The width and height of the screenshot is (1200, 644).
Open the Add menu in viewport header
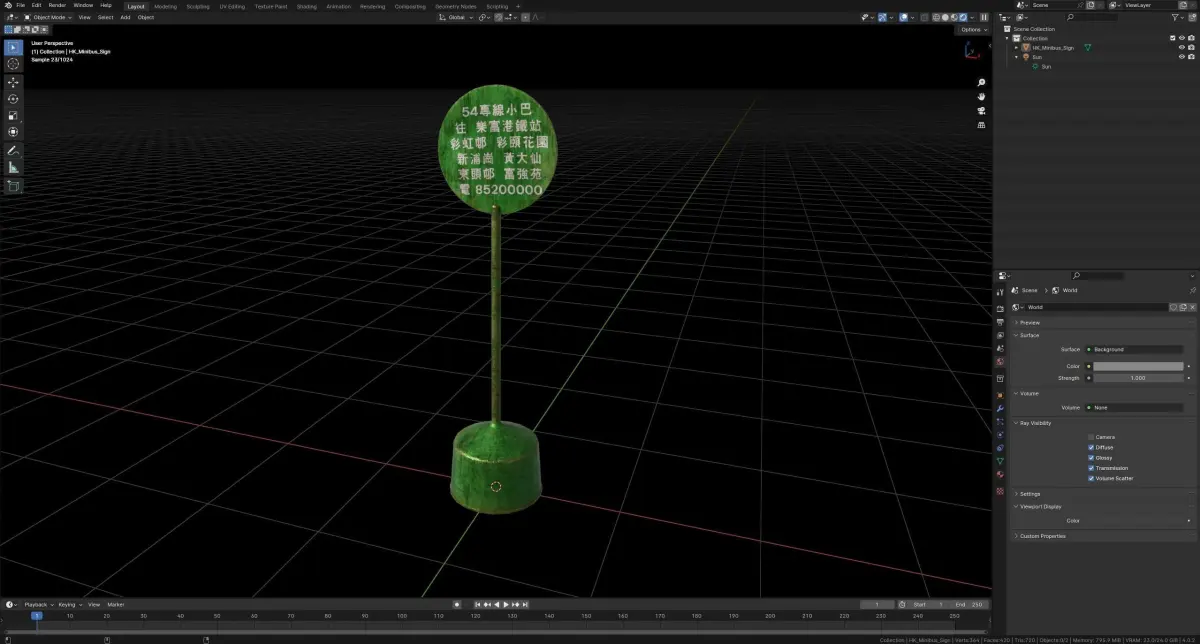point(125,17)
